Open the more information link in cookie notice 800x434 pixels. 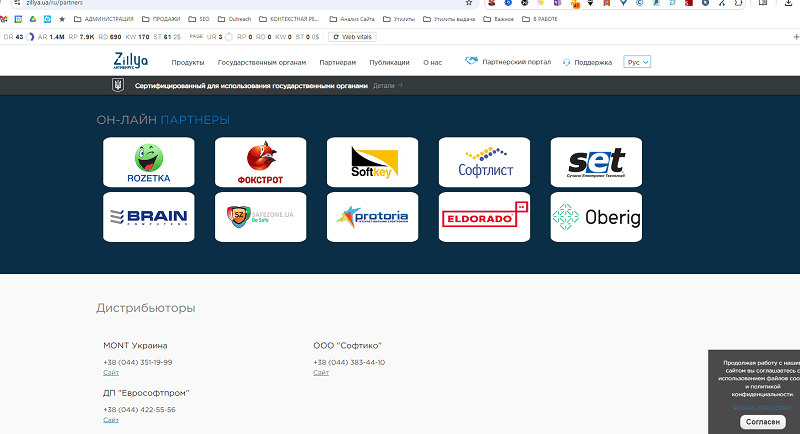763,407
